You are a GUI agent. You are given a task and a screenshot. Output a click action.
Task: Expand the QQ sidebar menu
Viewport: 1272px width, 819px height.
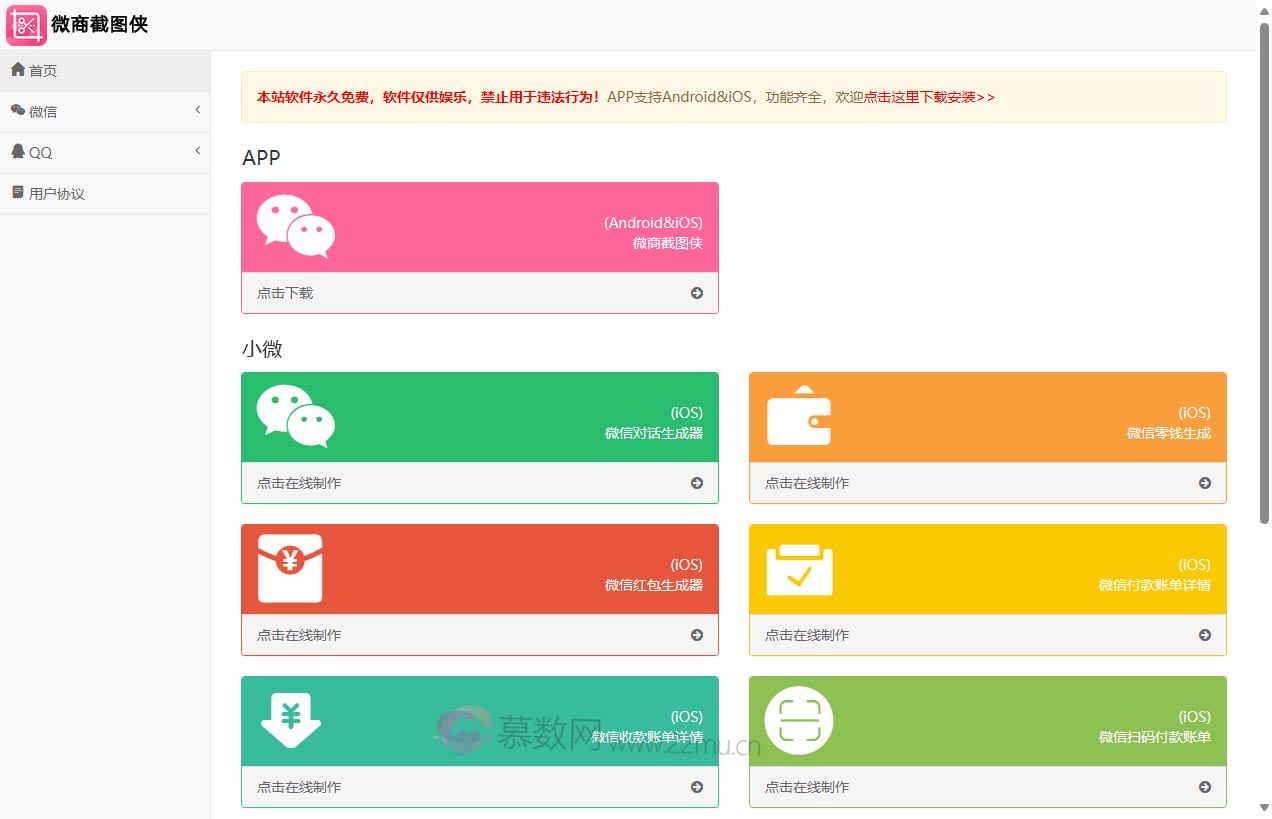(x=40, y=153)
